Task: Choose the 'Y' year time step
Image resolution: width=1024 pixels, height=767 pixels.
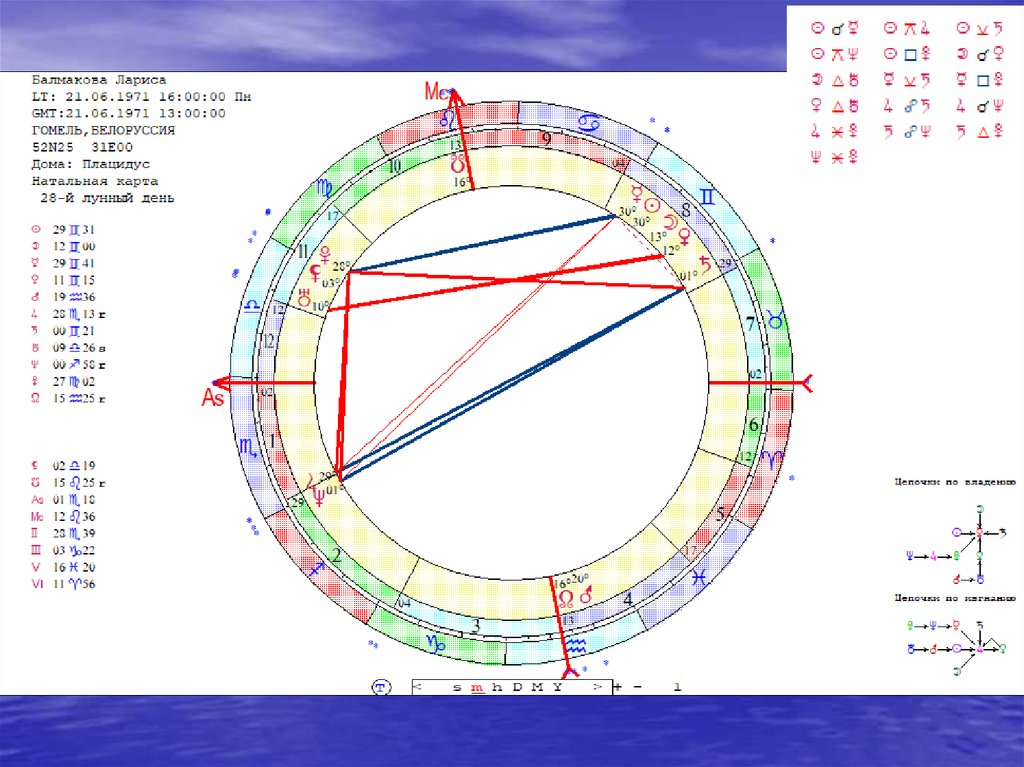Action: (557, 688)
